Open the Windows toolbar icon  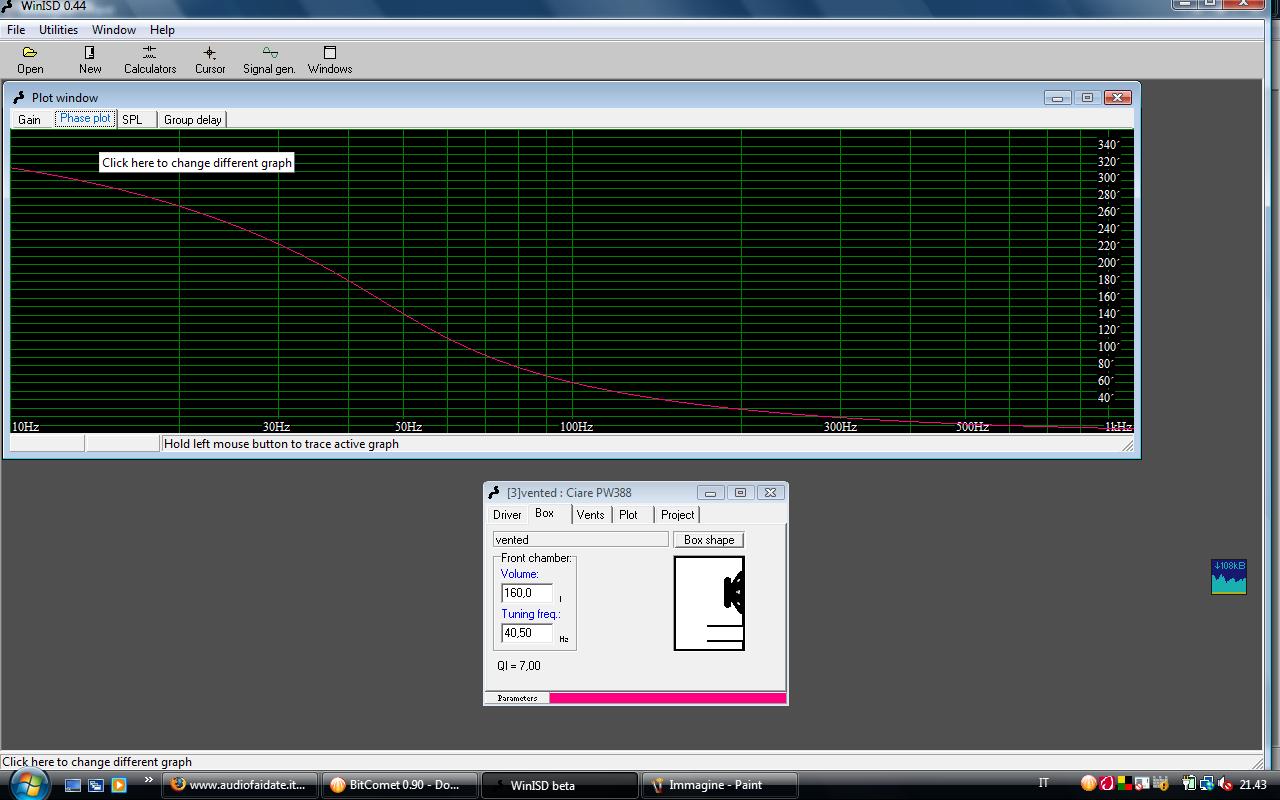tap(330, 59)
